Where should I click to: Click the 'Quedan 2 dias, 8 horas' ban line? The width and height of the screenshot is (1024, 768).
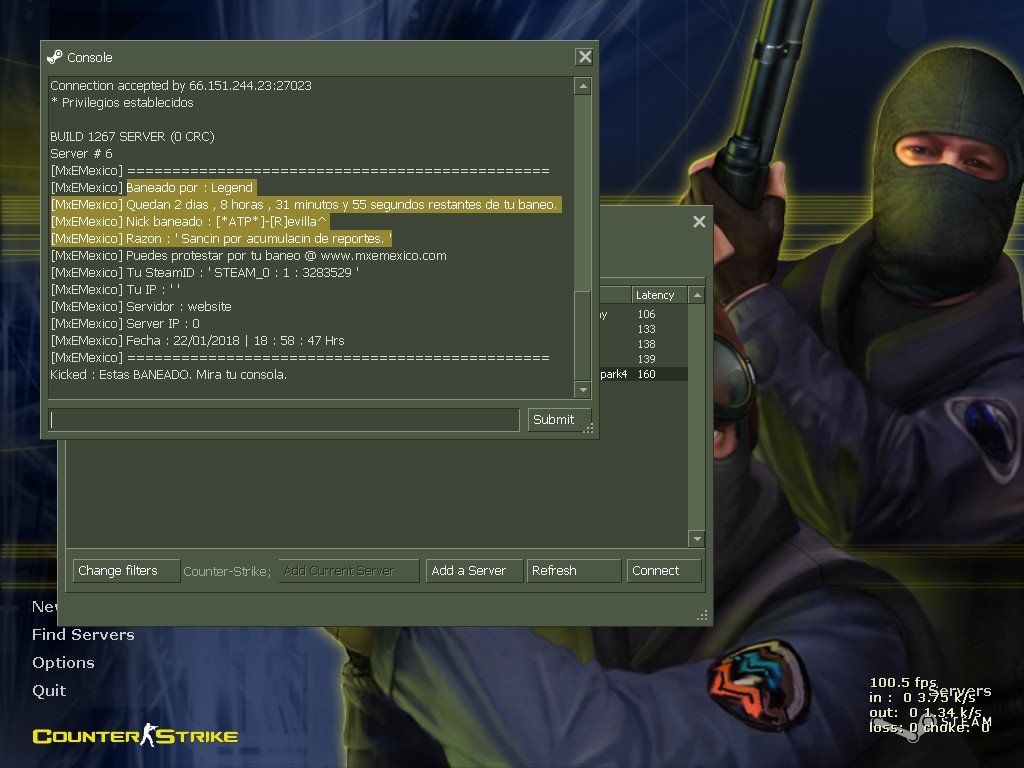pyautogui.click(x=304, y=204)
